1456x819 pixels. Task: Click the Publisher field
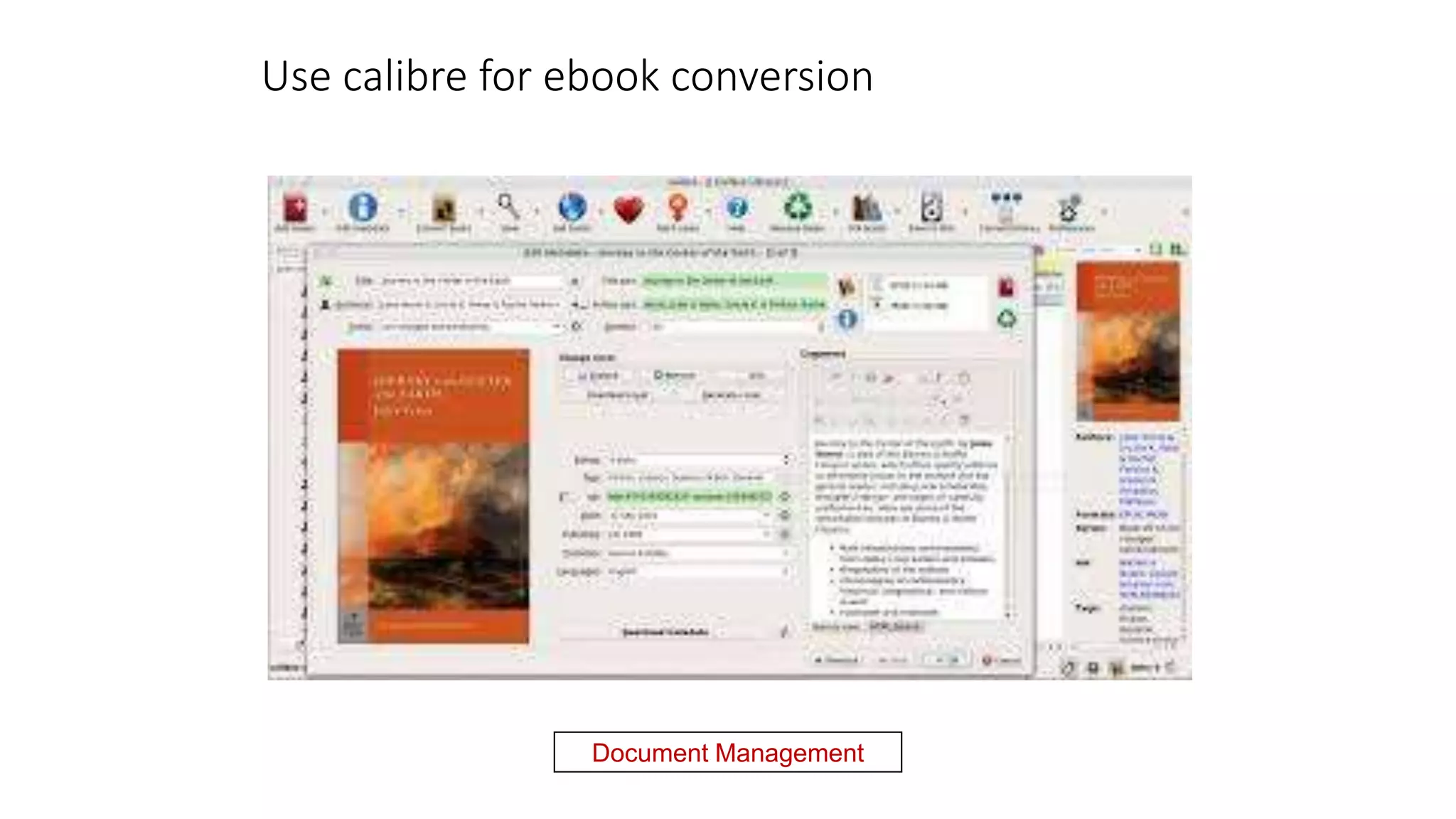coord(699,553)
